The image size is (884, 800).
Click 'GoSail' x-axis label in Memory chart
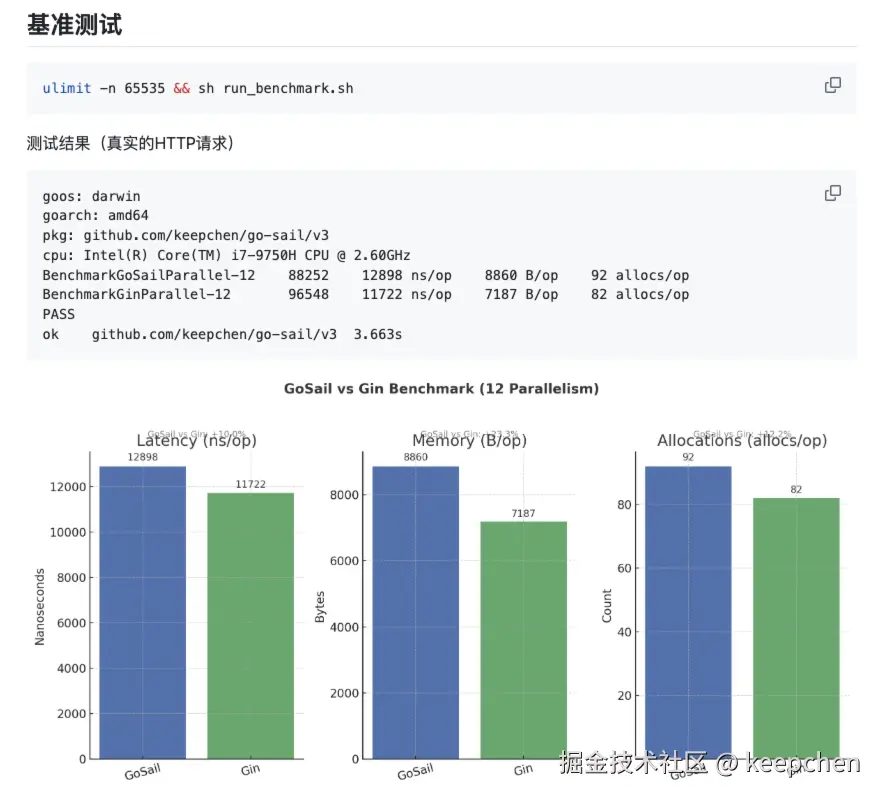click(x=416, y=772)
